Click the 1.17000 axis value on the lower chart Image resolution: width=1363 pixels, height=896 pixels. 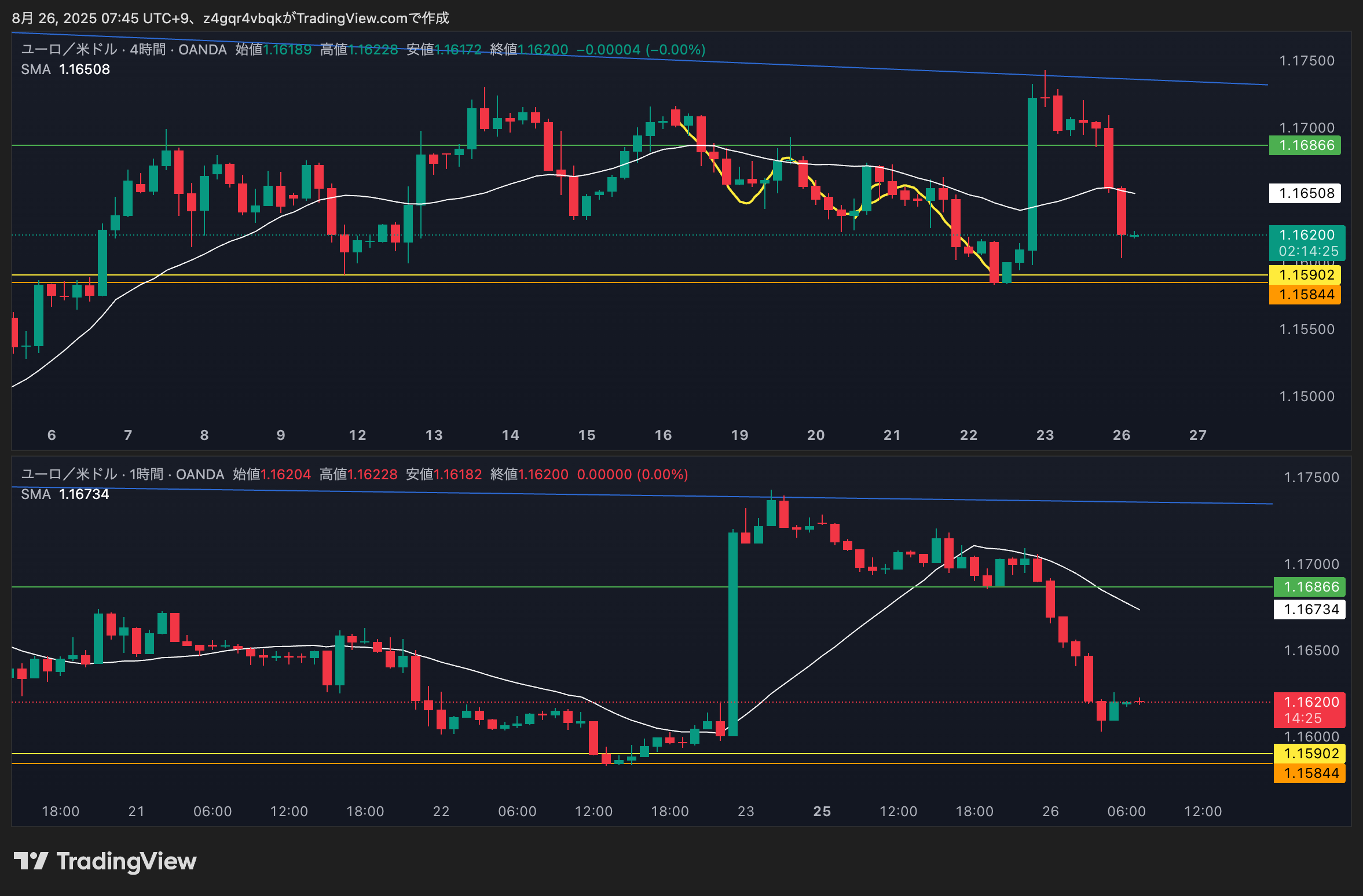(x=1311, y=564)
